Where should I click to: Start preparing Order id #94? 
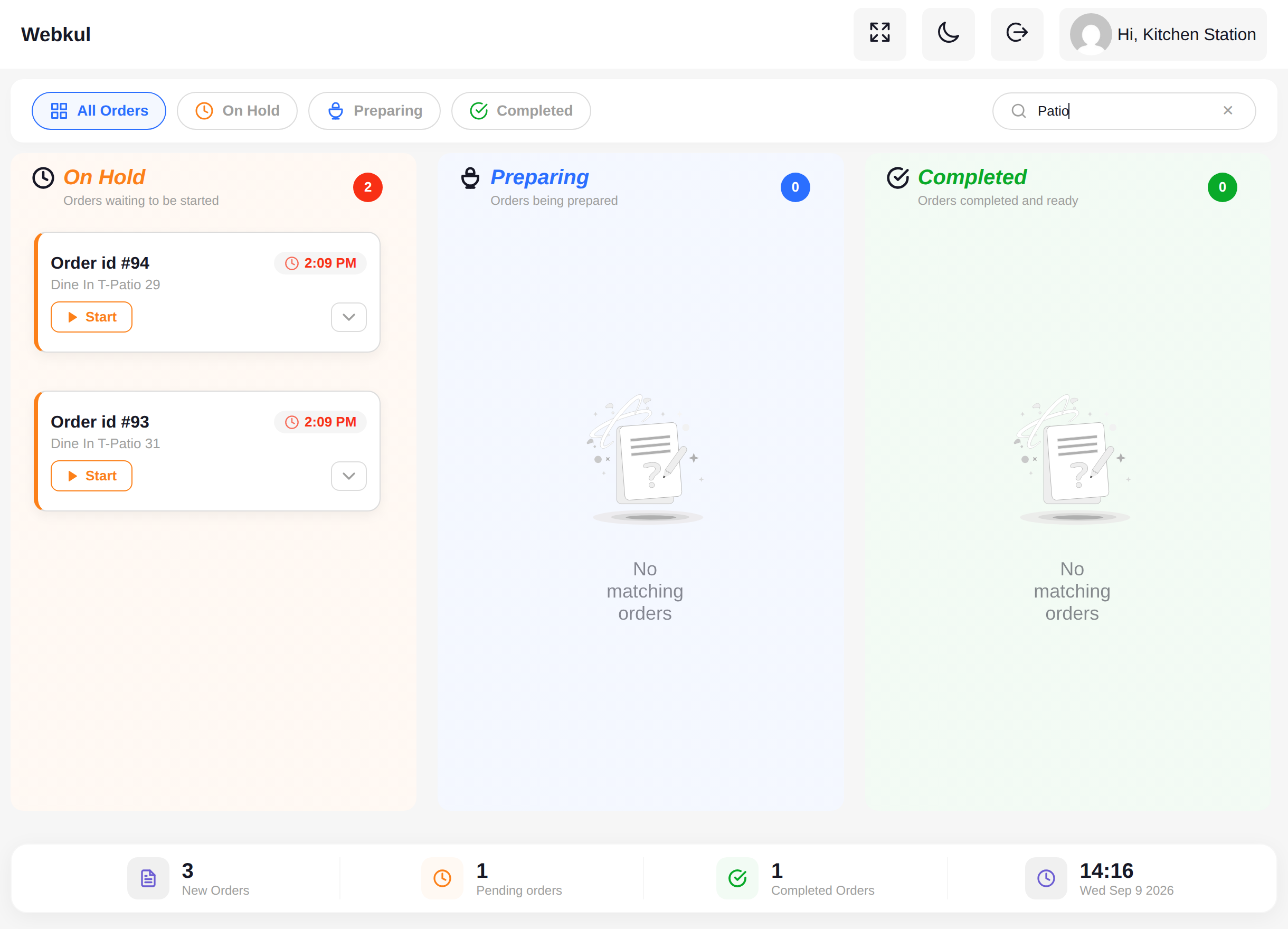tap(91, 317)
